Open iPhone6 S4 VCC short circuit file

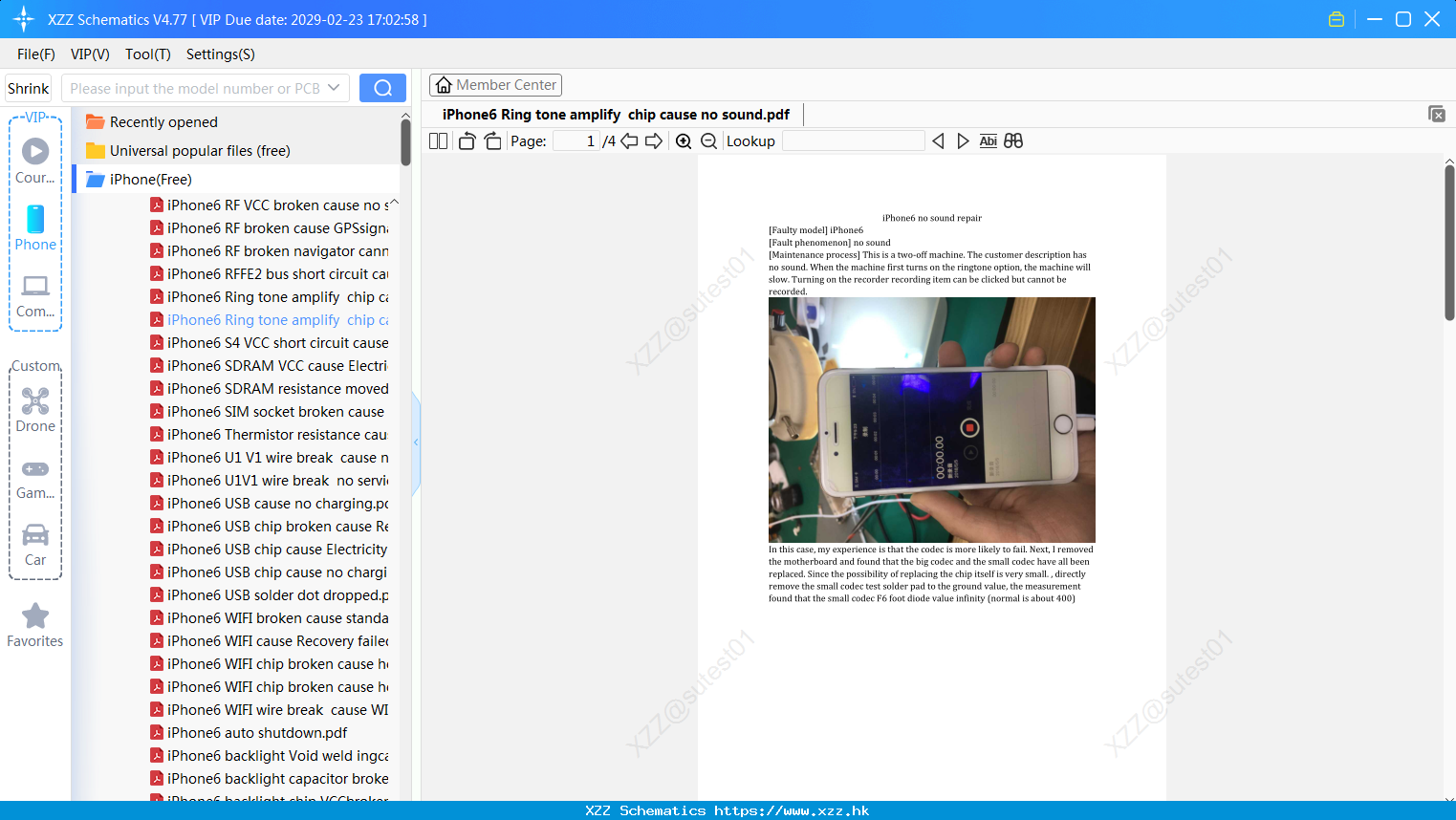click(x=269, y=343)
